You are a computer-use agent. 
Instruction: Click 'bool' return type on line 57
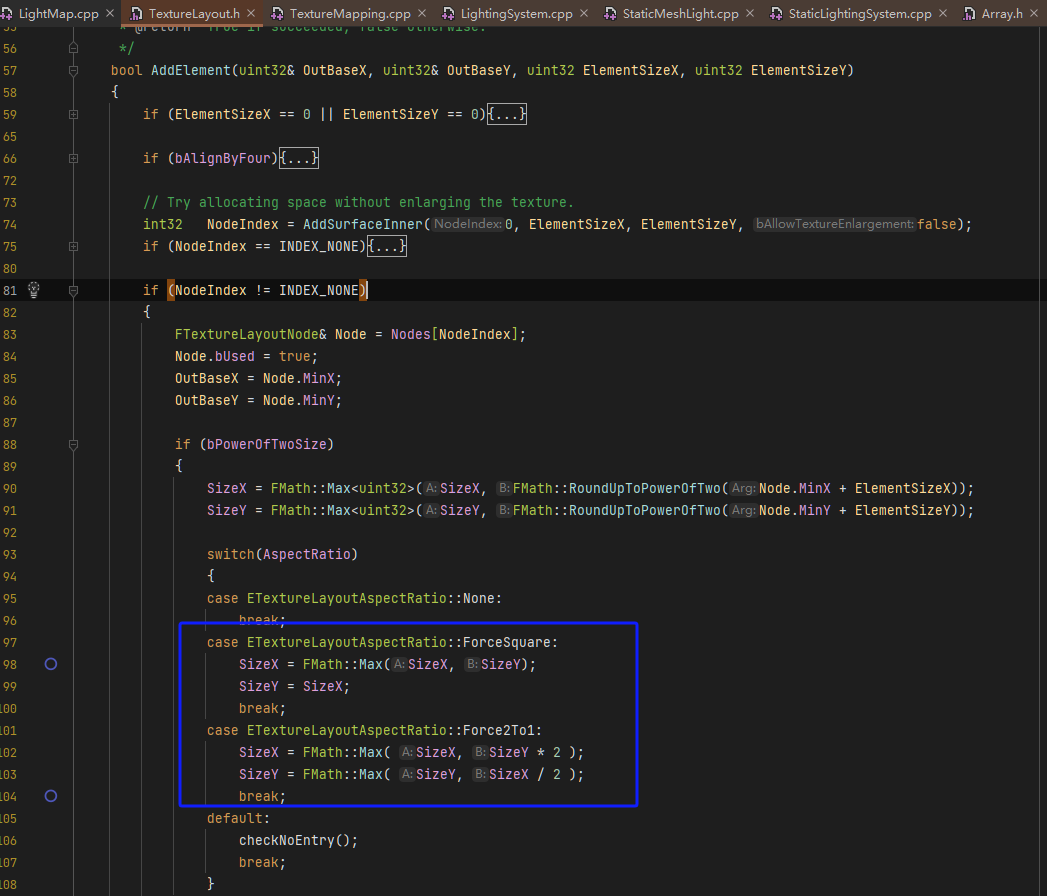(x=127, y=70)
